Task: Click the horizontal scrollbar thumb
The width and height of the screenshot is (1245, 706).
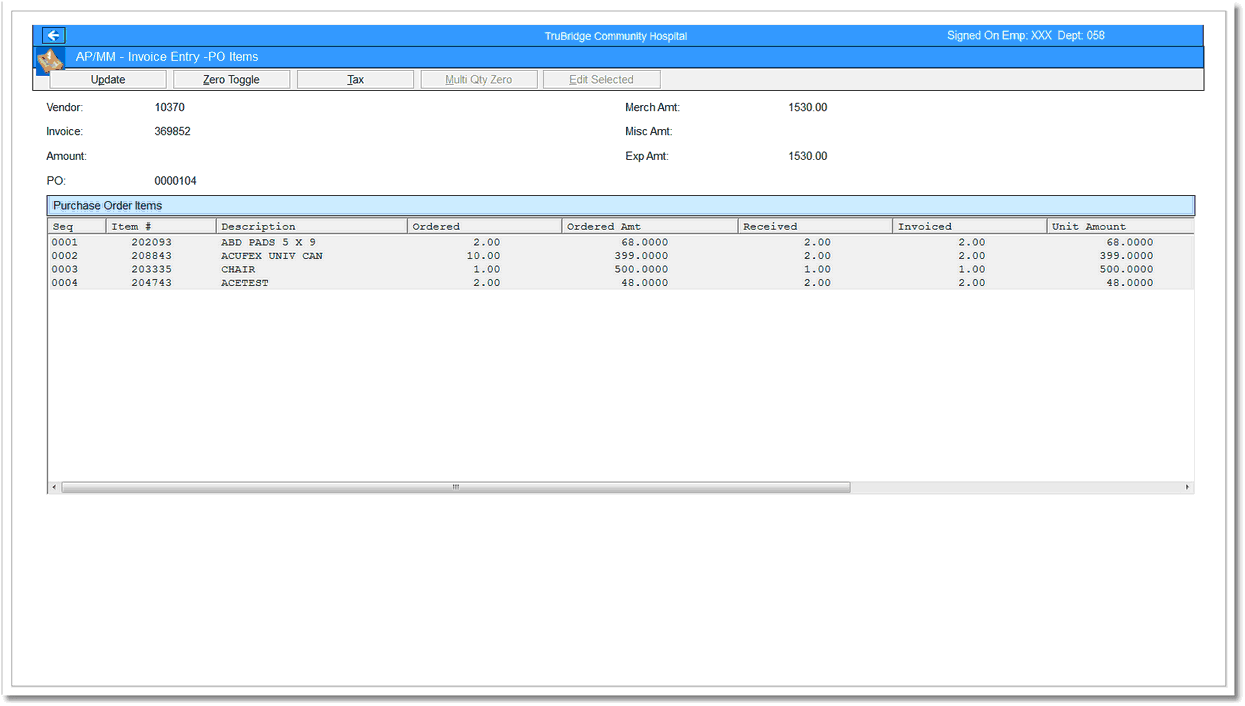Action: click(x=456, y=487)
